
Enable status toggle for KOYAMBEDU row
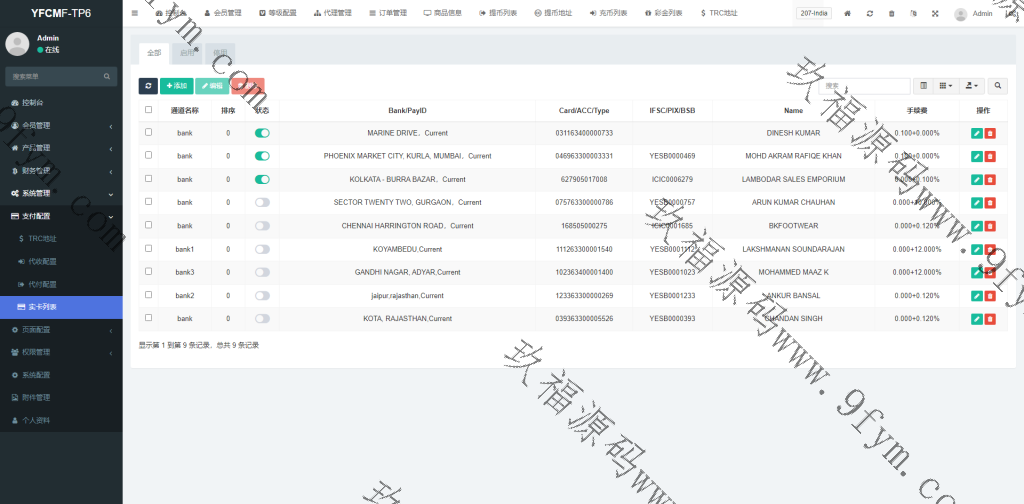pyautogui.click(x=262, y=249)
